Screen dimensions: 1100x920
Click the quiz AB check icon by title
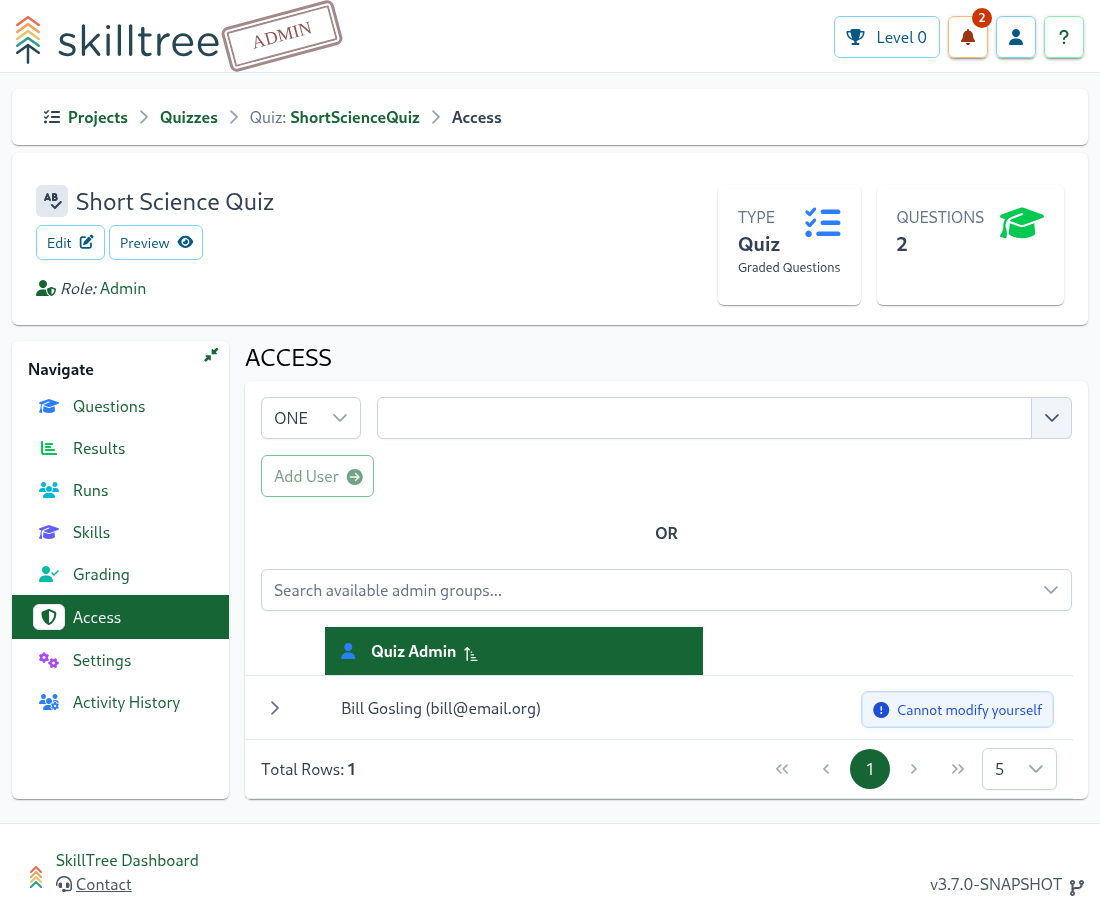[x=52, y=201]
